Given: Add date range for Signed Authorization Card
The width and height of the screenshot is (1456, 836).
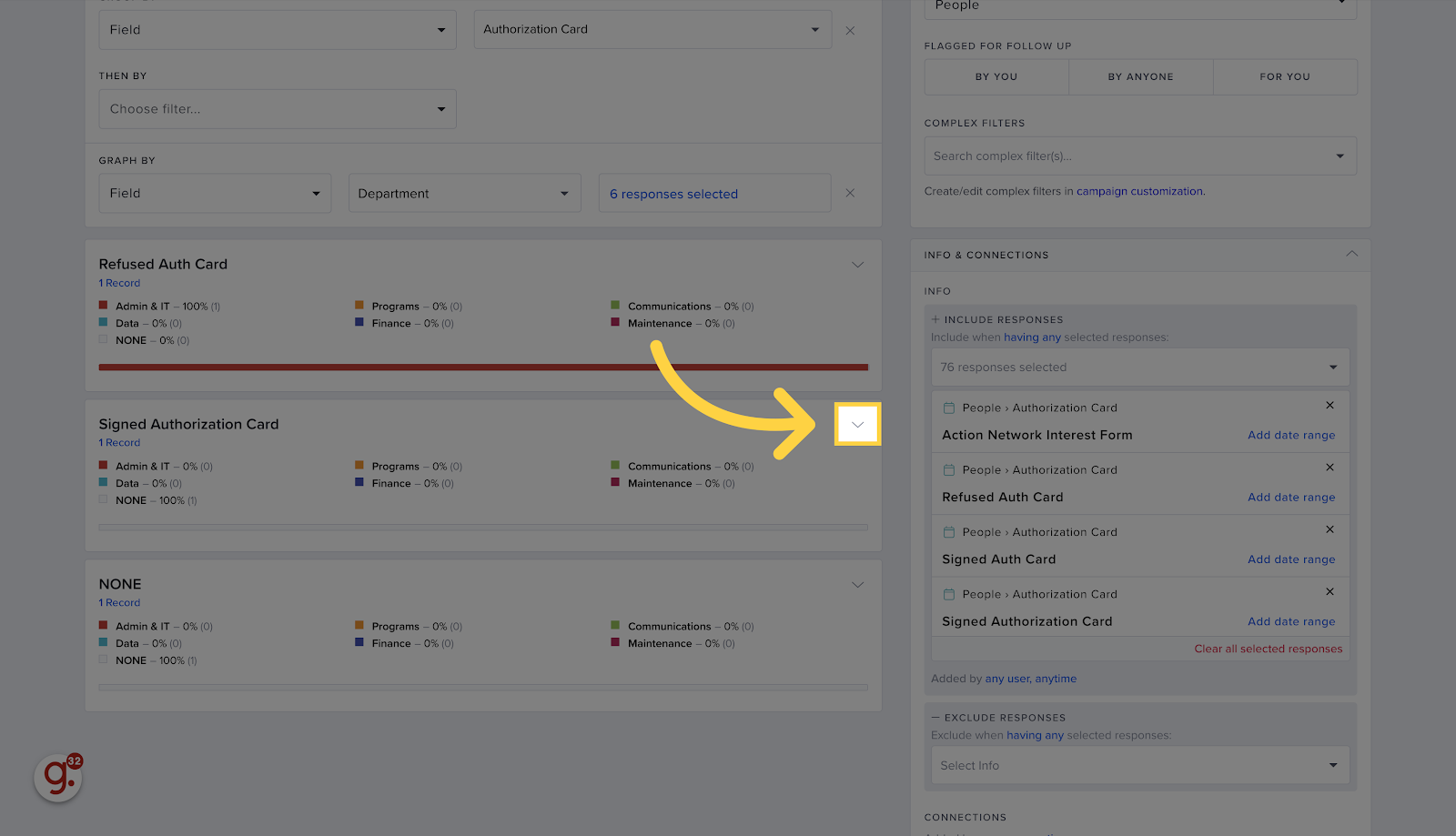Looking at the screenshot, I should click(x=1291, y=622).
